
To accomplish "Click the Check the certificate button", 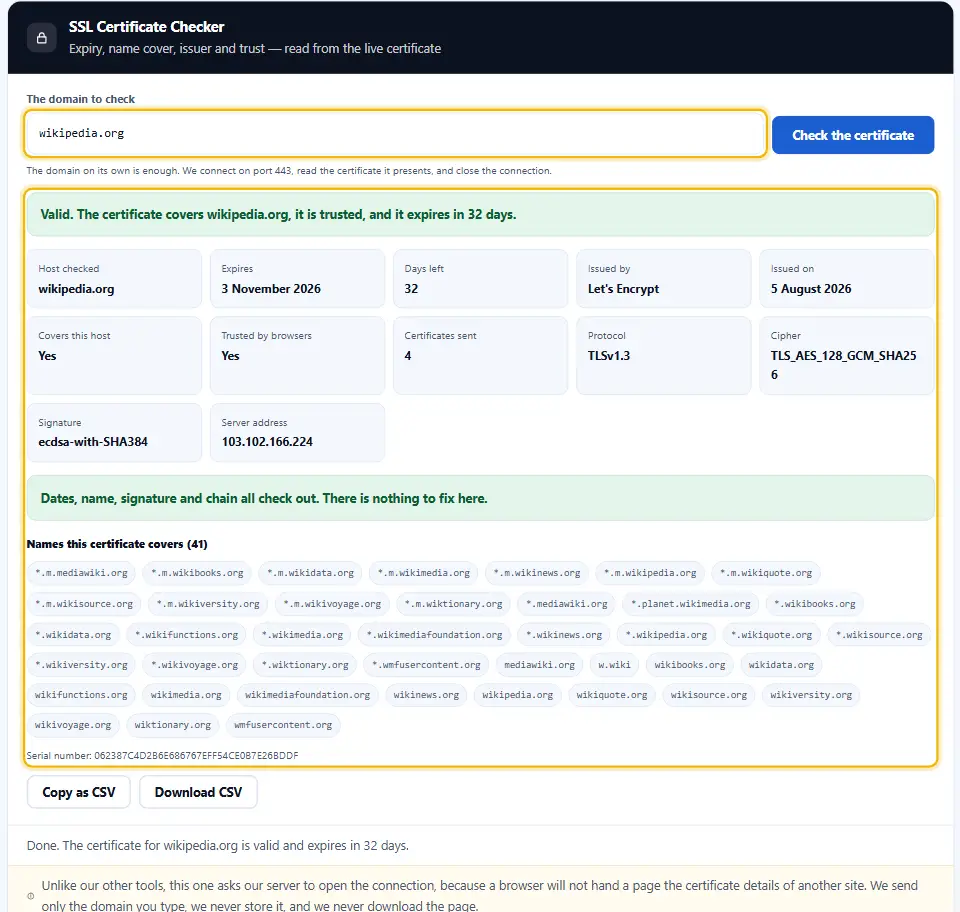I will pos(853,135).
